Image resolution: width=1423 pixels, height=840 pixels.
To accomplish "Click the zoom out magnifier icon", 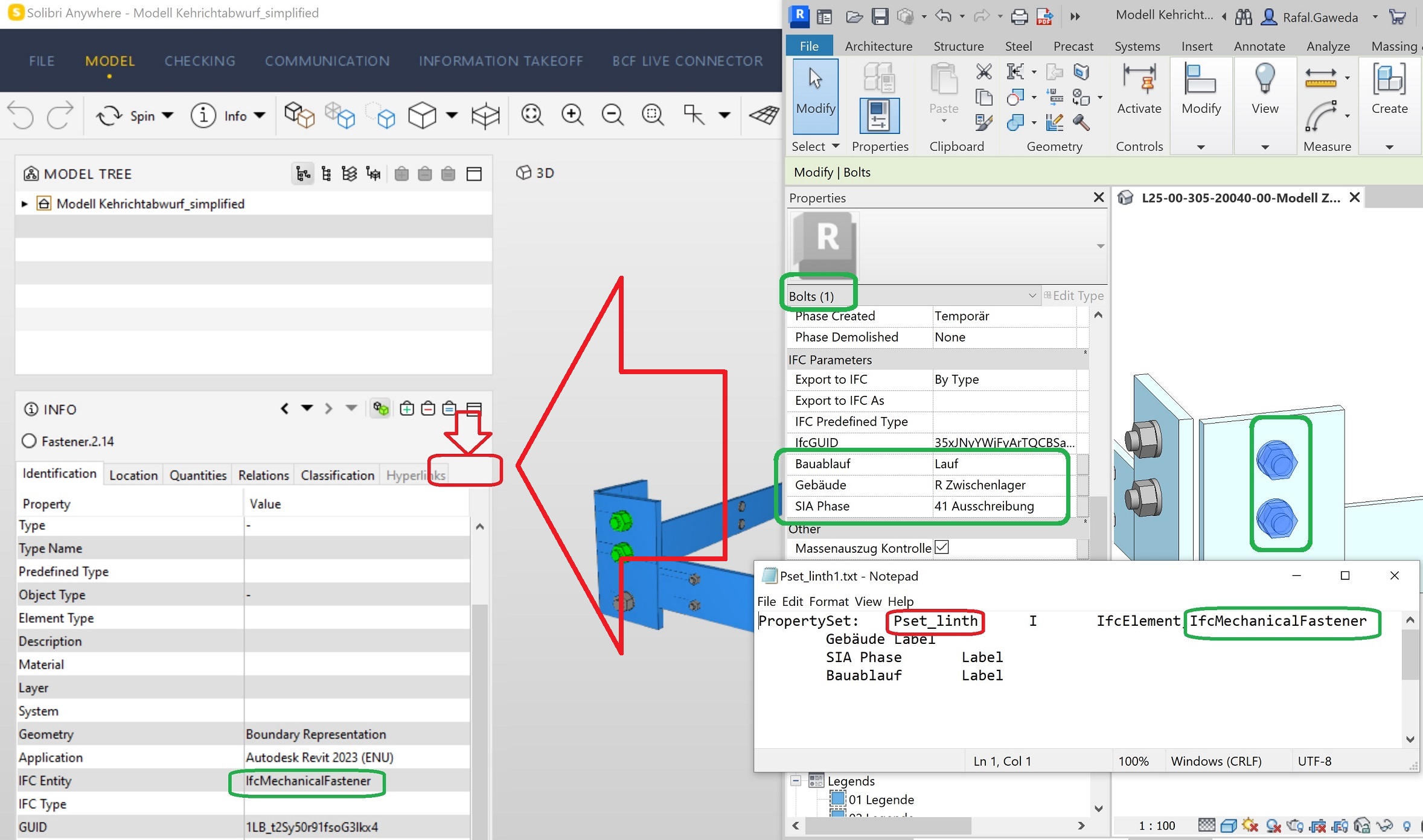I will 612,115.
